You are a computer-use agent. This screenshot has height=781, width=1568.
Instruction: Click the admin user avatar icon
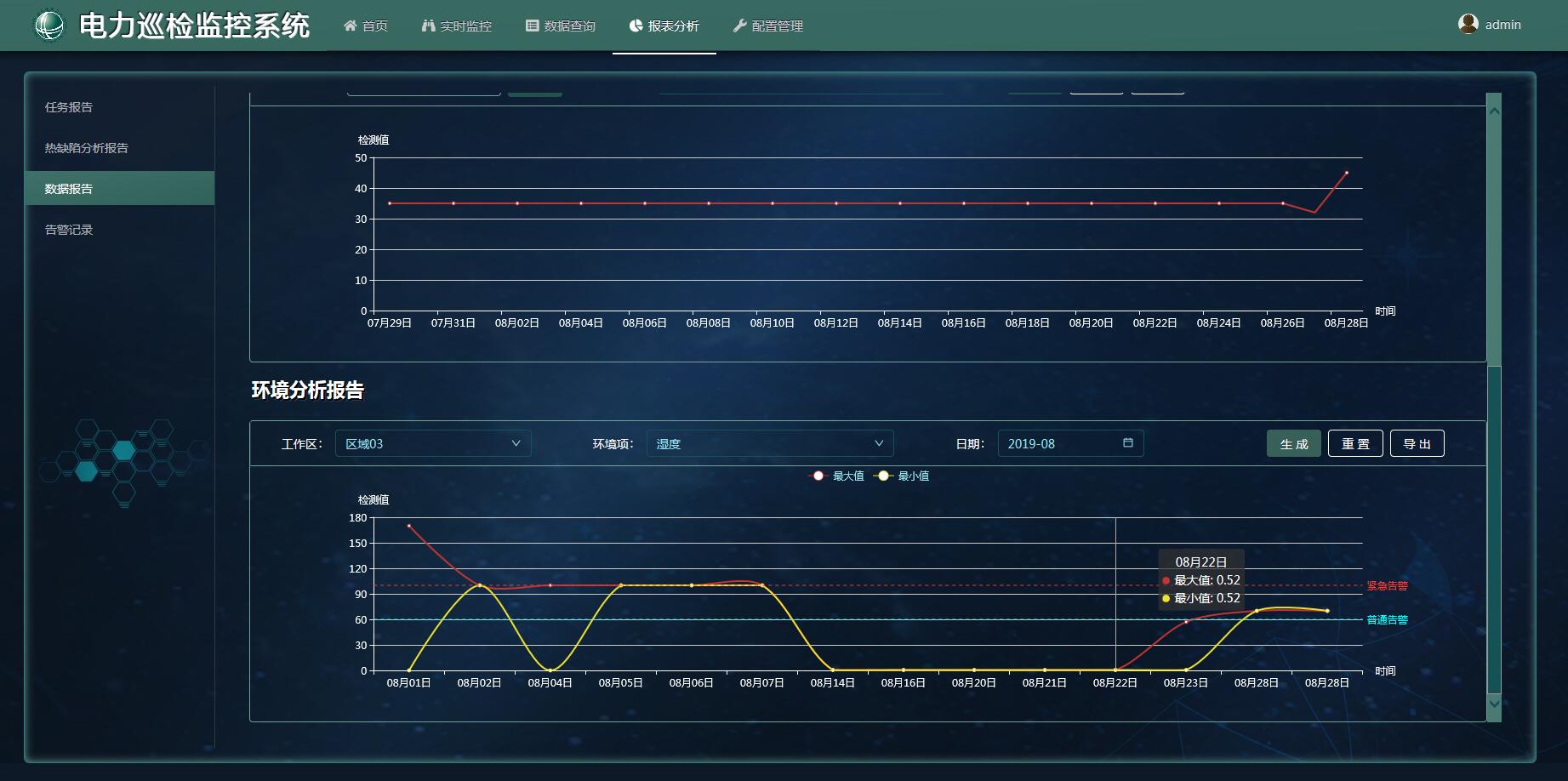pos(1468,25)
